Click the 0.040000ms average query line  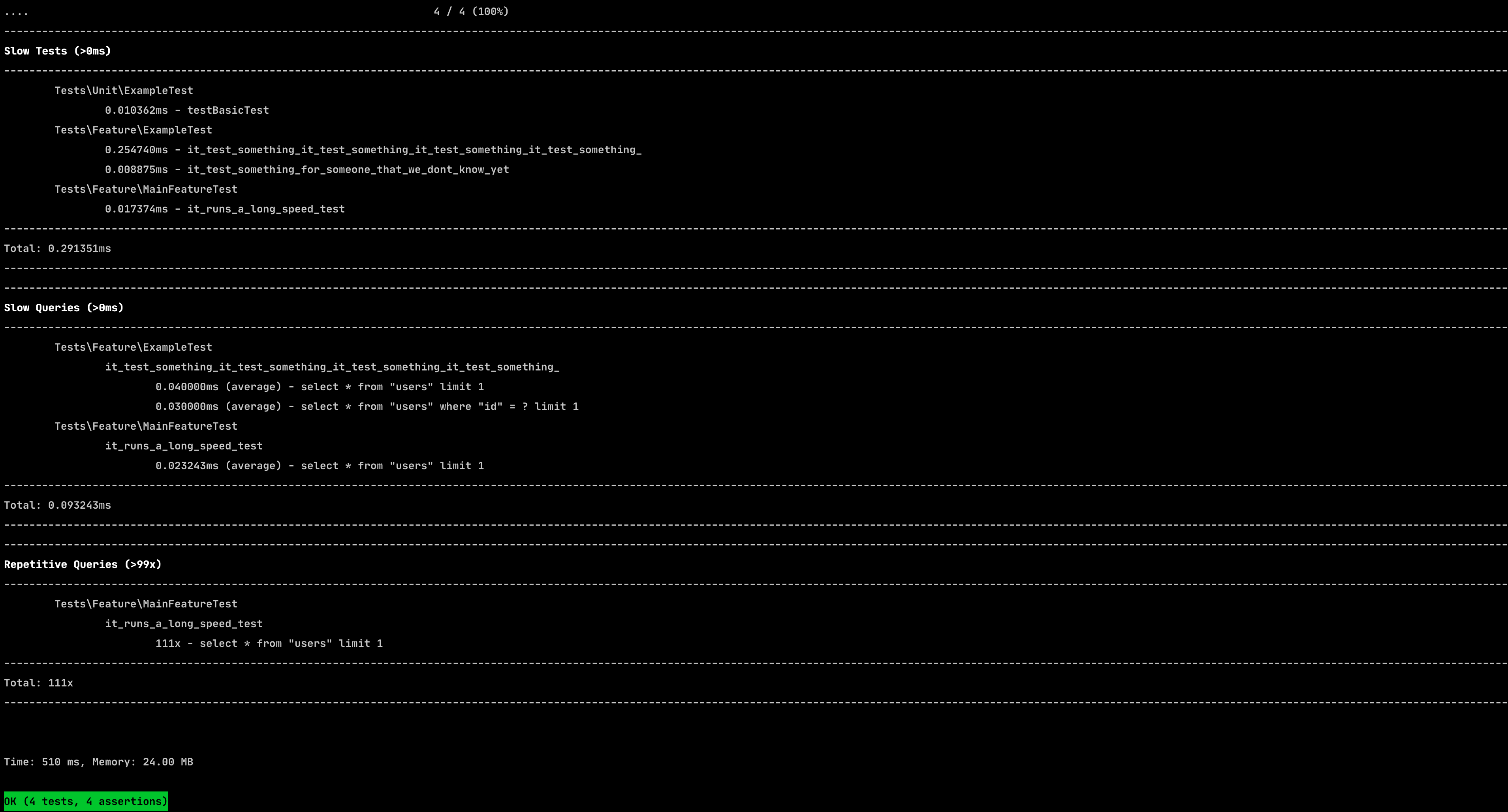tap(319, 387)
